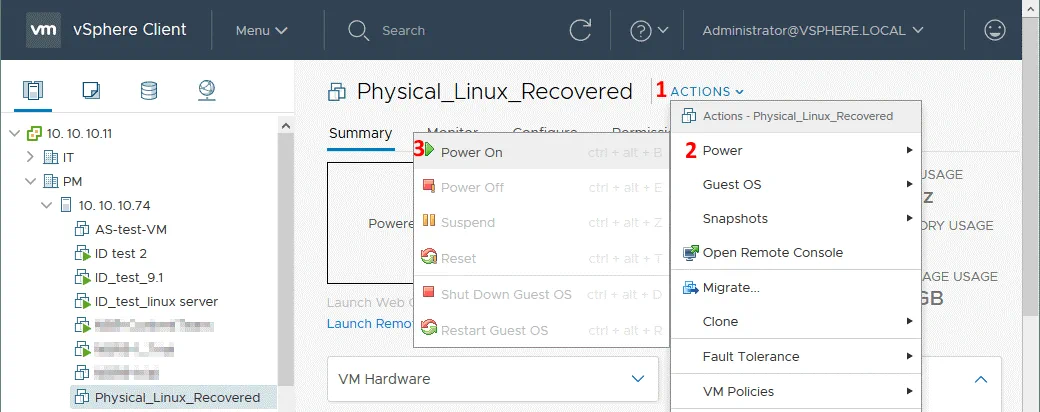Open the Networking inventory view icon
Screen dimensions: 1040x412
click(x=206, y=91)
